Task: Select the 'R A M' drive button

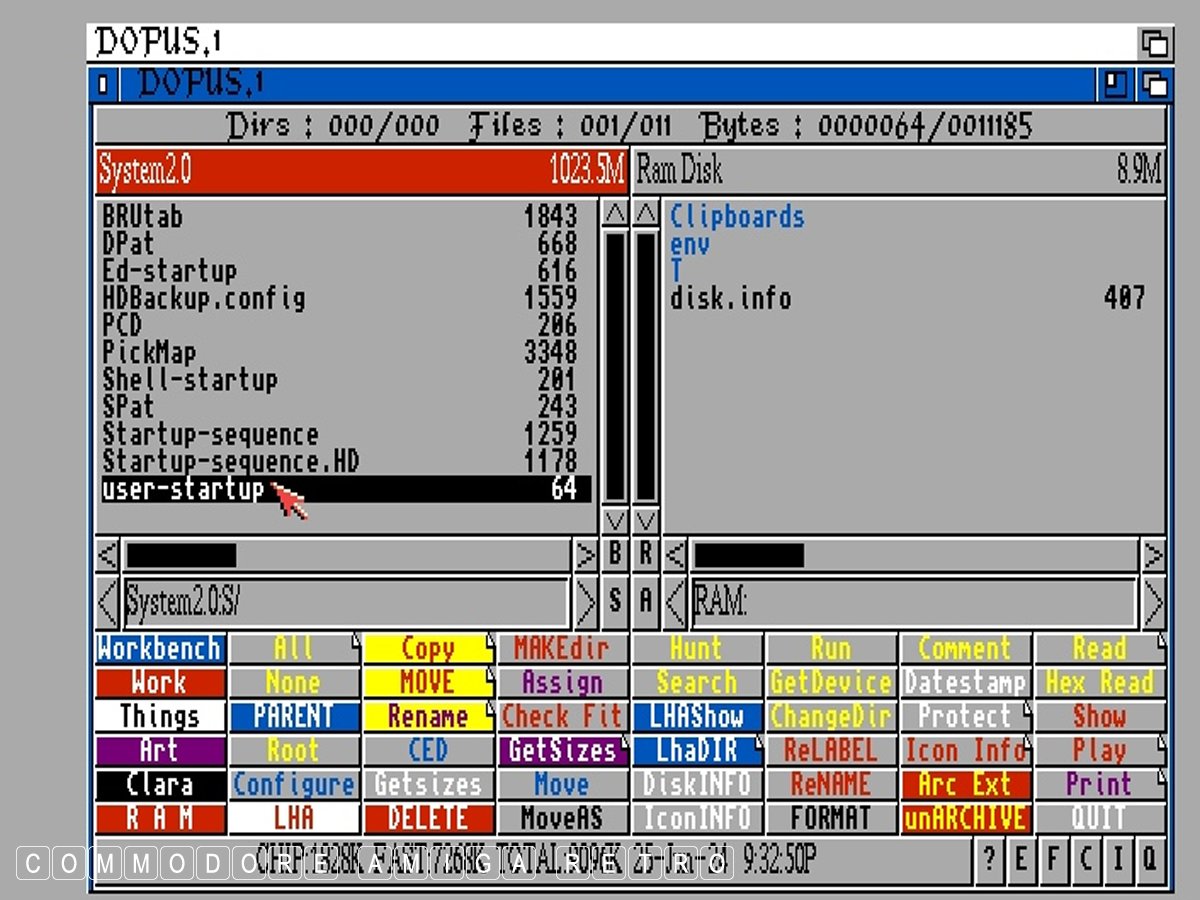Action: click(160, 818)
